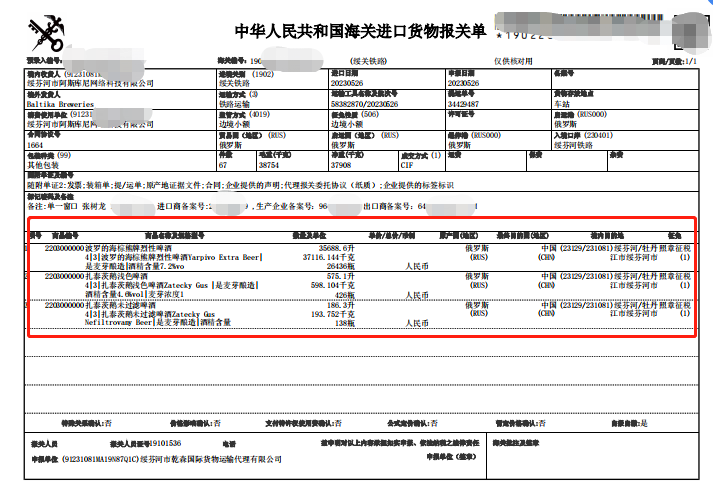Select the customs code (1902)

263,74
